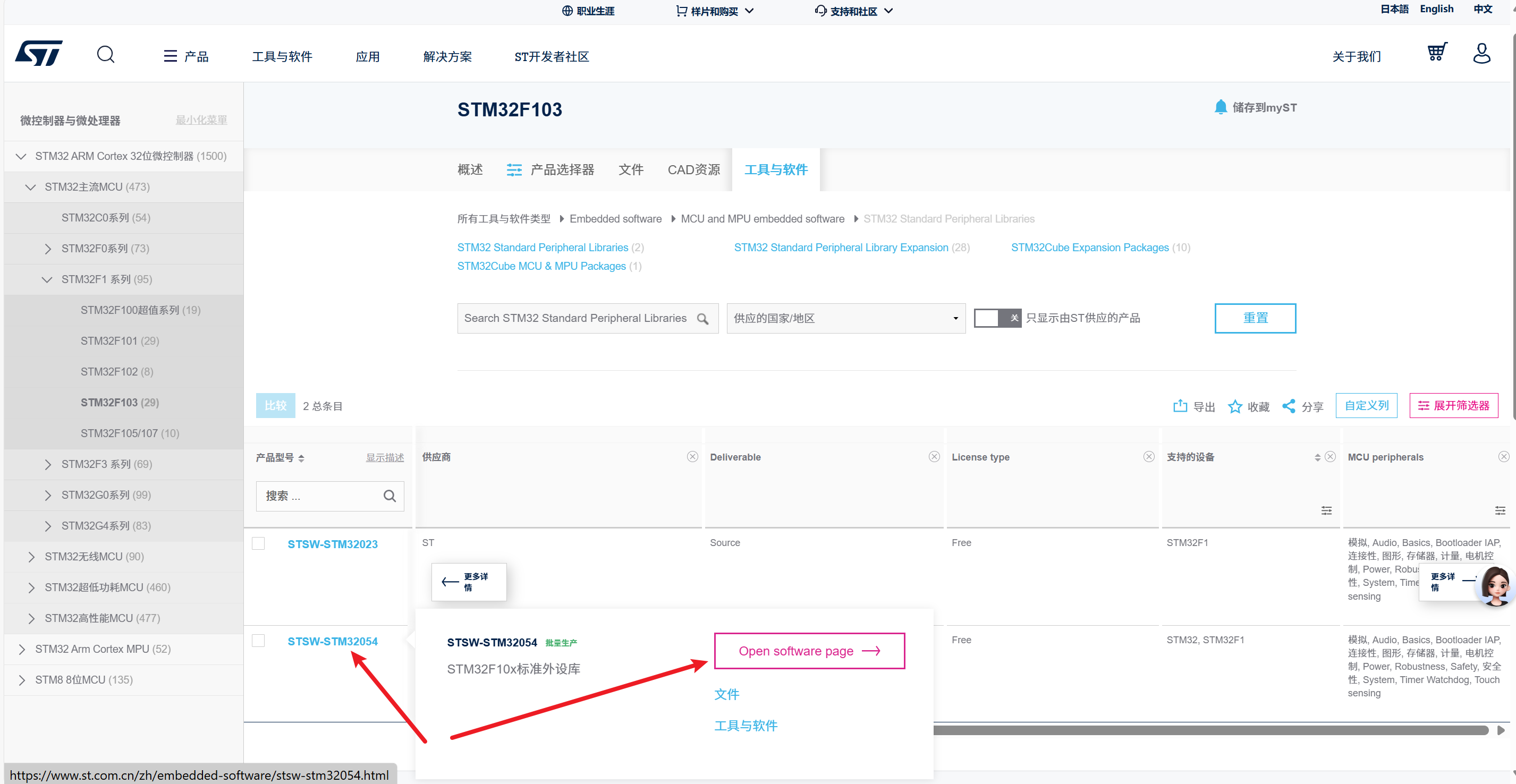1516x784 pixels.
Task: Collapse the STM32主流MCU tree node
Action: 31,187
